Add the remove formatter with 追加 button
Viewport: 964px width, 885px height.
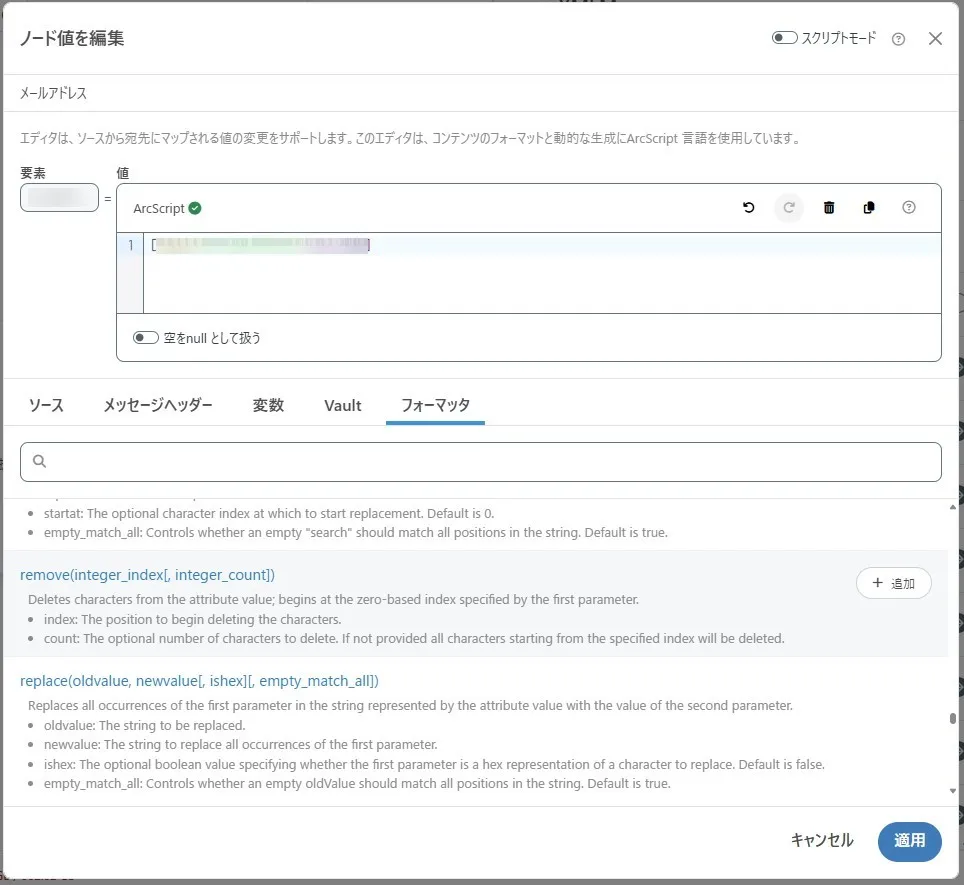point(893,583)
